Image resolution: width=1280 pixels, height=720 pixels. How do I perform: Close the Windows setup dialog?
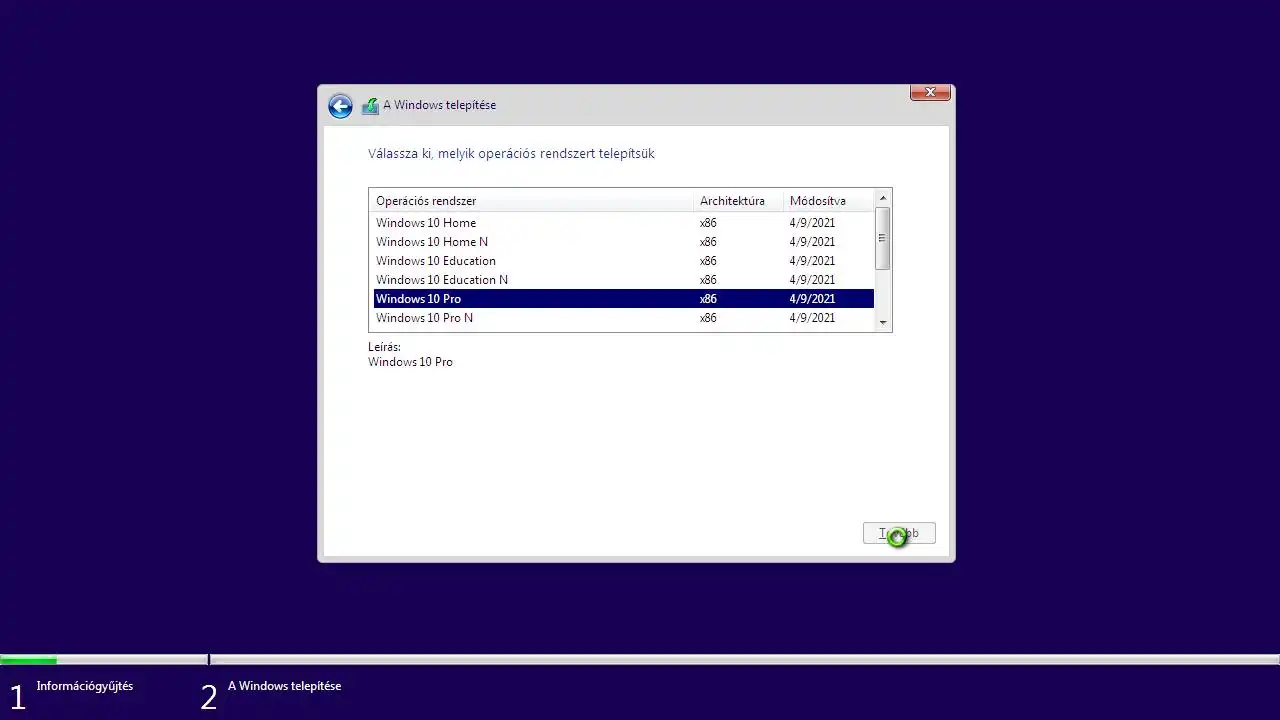click(x=930, y=92)
